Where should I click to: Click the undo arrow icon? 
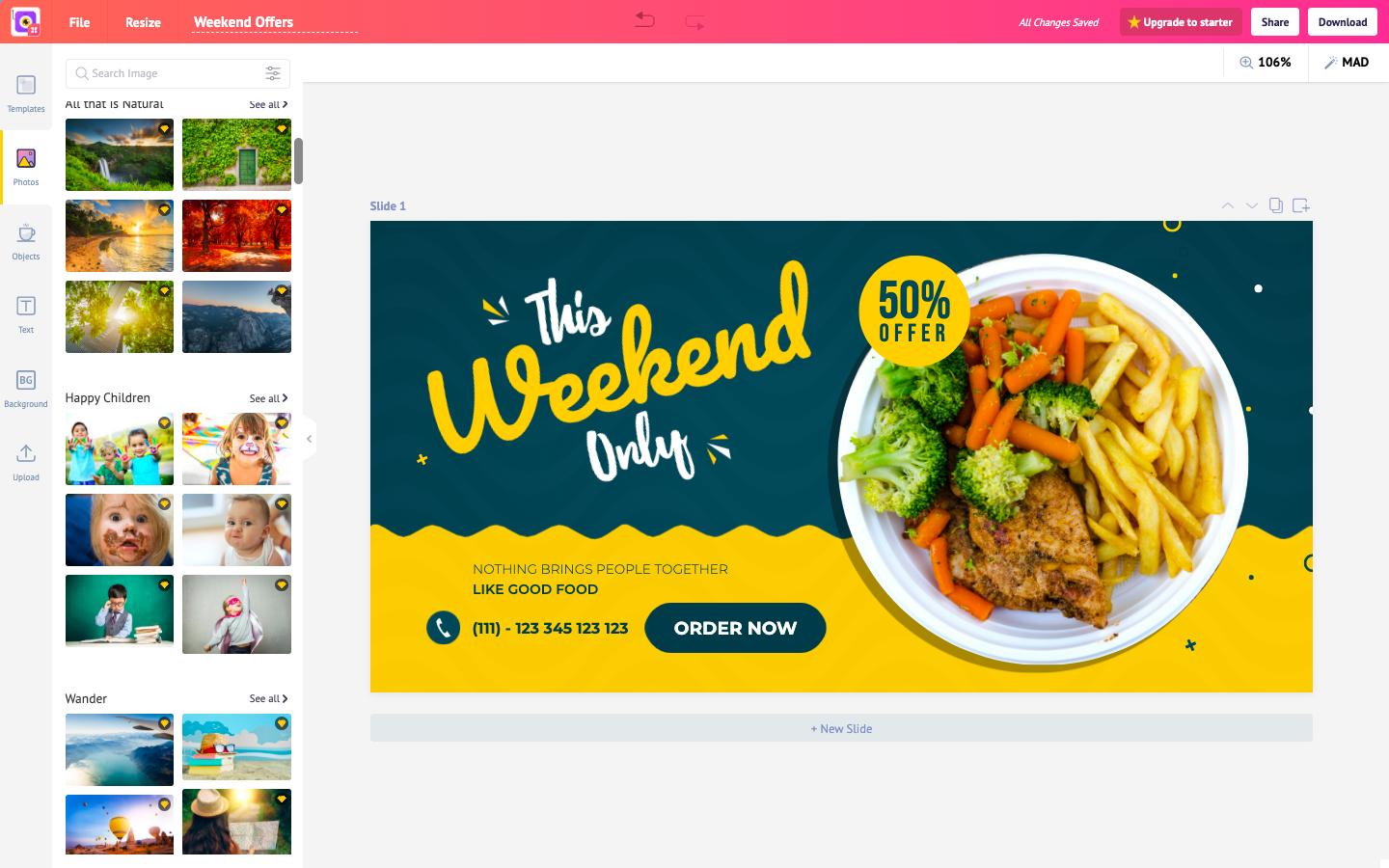(x=645, y=20)
